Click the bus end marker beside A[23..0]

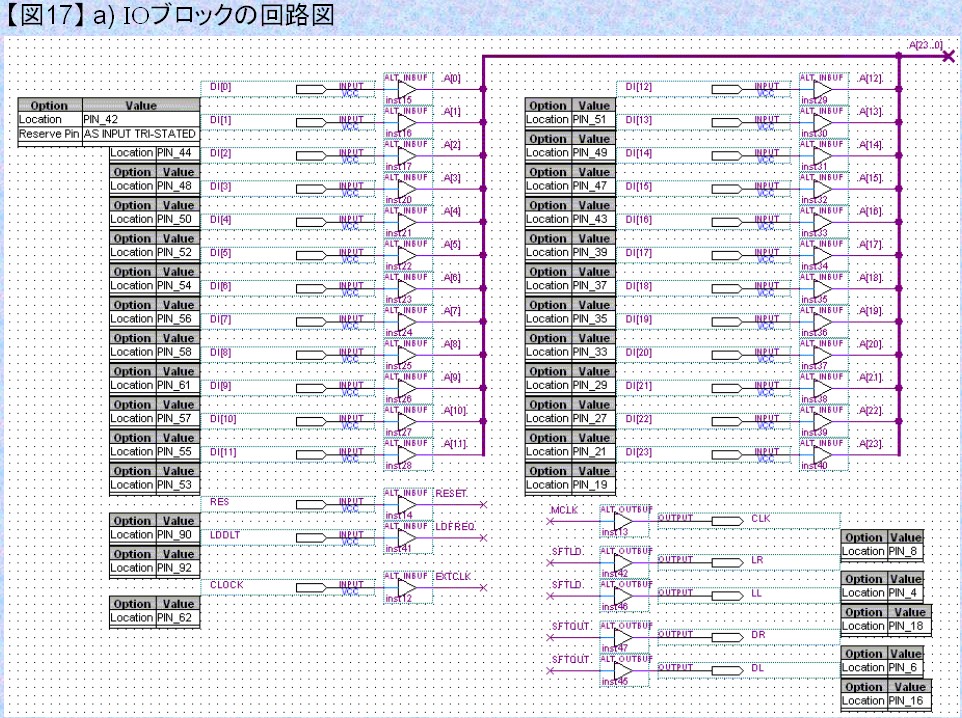949,56
